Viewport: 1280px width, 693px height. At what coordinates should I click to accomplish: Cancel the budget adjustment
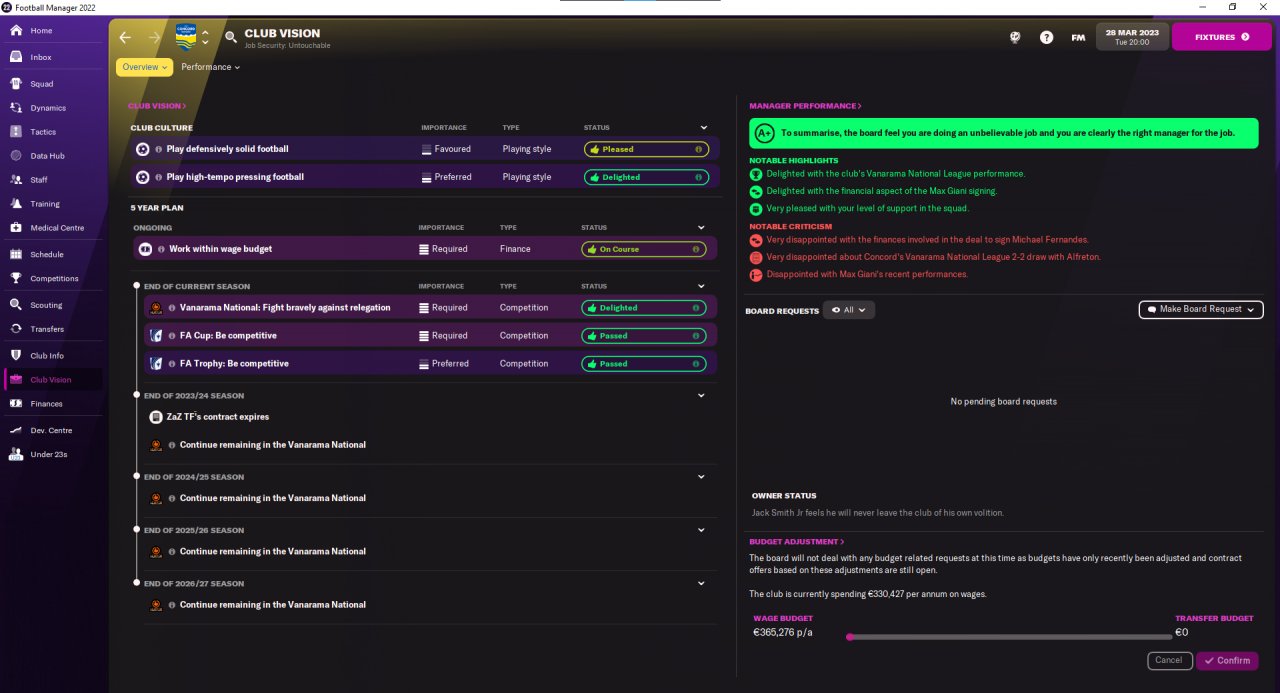1169,661
